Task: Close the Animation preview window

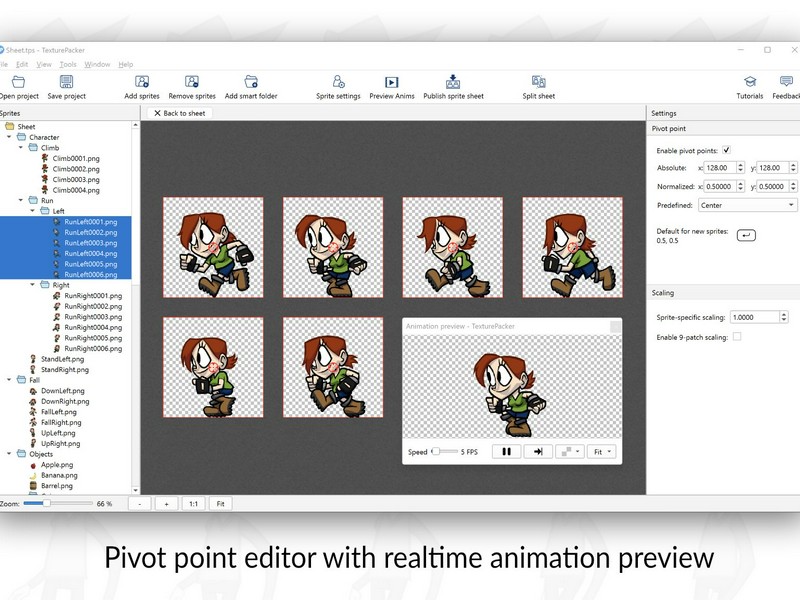Action: tap(615, 326)
